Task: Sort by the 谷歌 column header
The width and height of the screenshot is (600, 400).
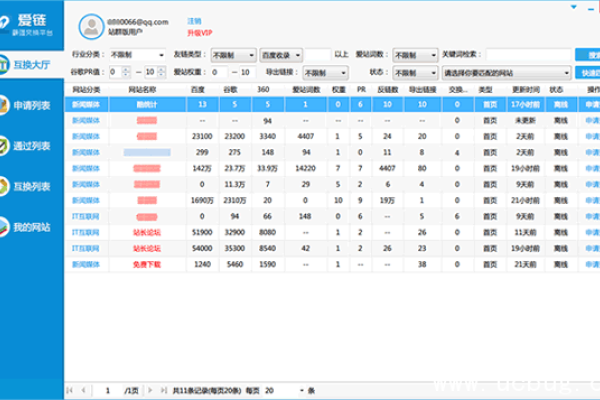Action: coord(231,90)
